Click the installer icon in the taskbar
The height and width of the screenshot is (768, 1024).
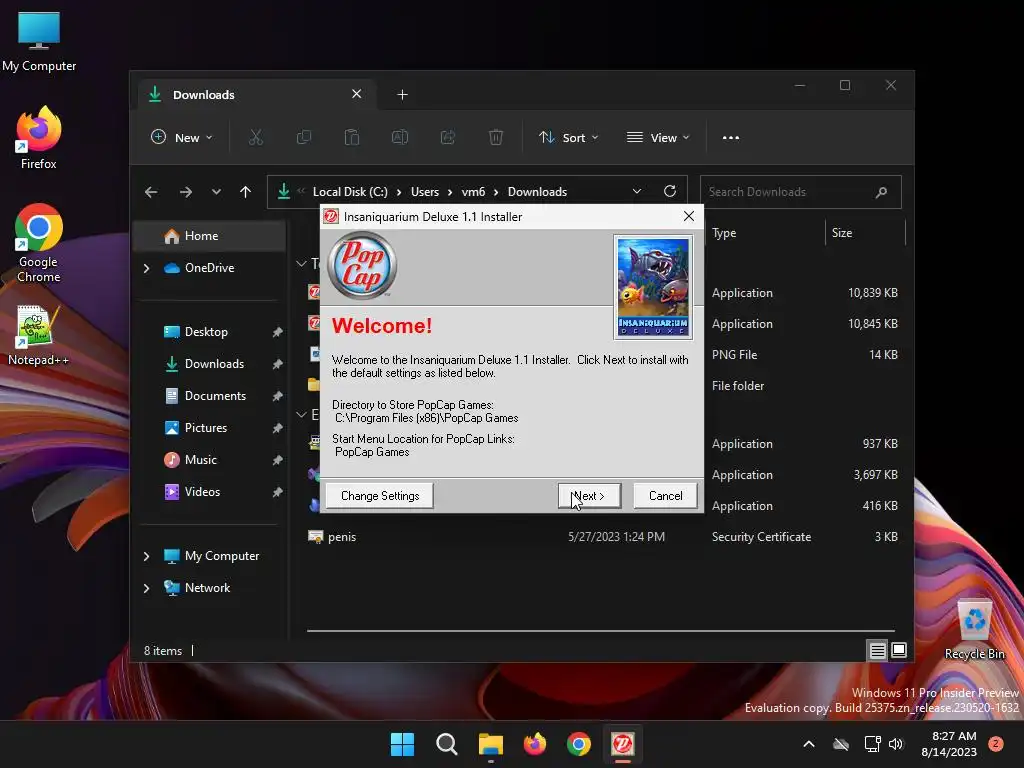tap(622, 744)
